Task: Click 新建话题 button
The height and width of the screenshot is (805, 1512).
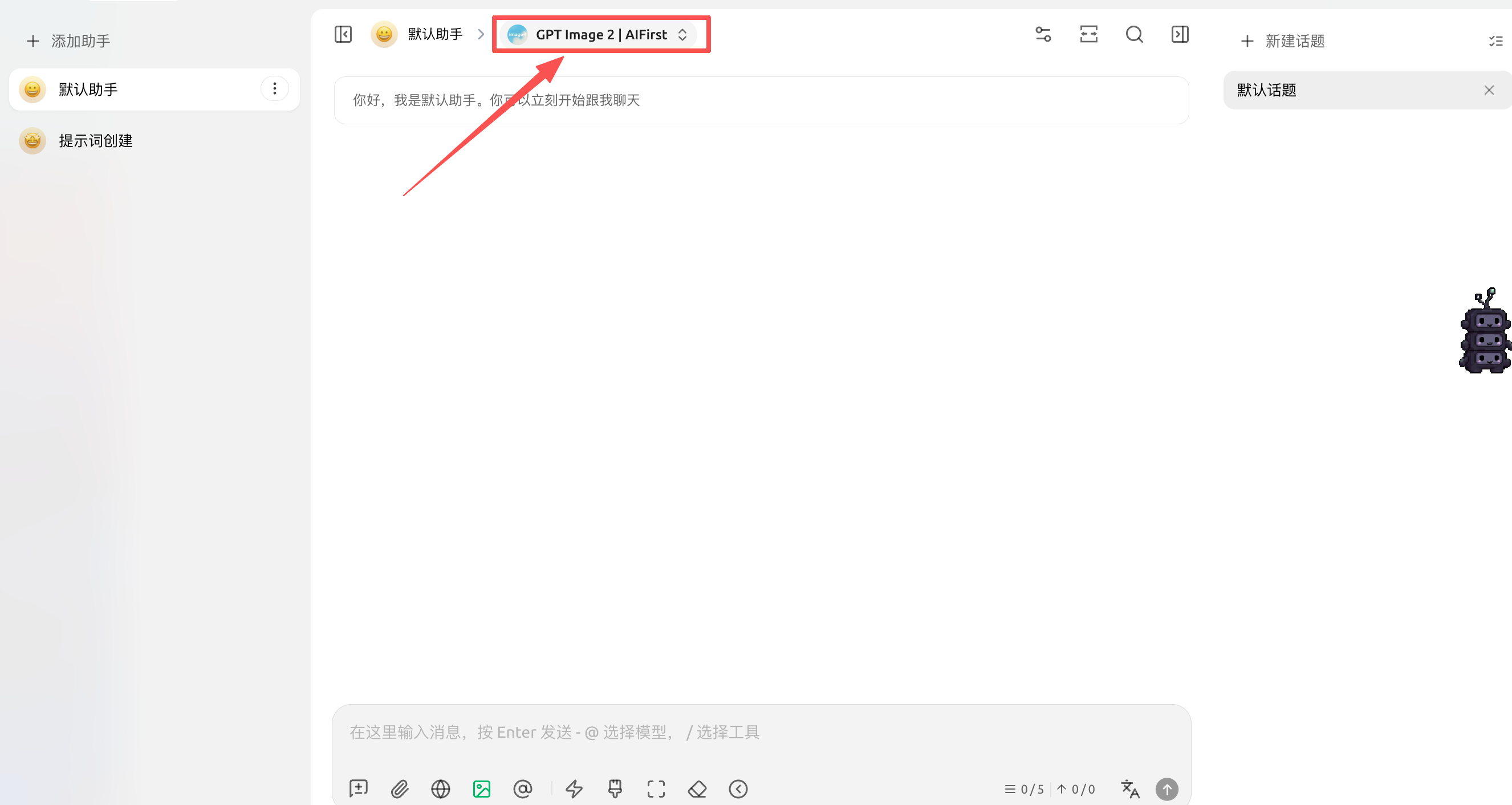Action: [x=1283, y=41]
